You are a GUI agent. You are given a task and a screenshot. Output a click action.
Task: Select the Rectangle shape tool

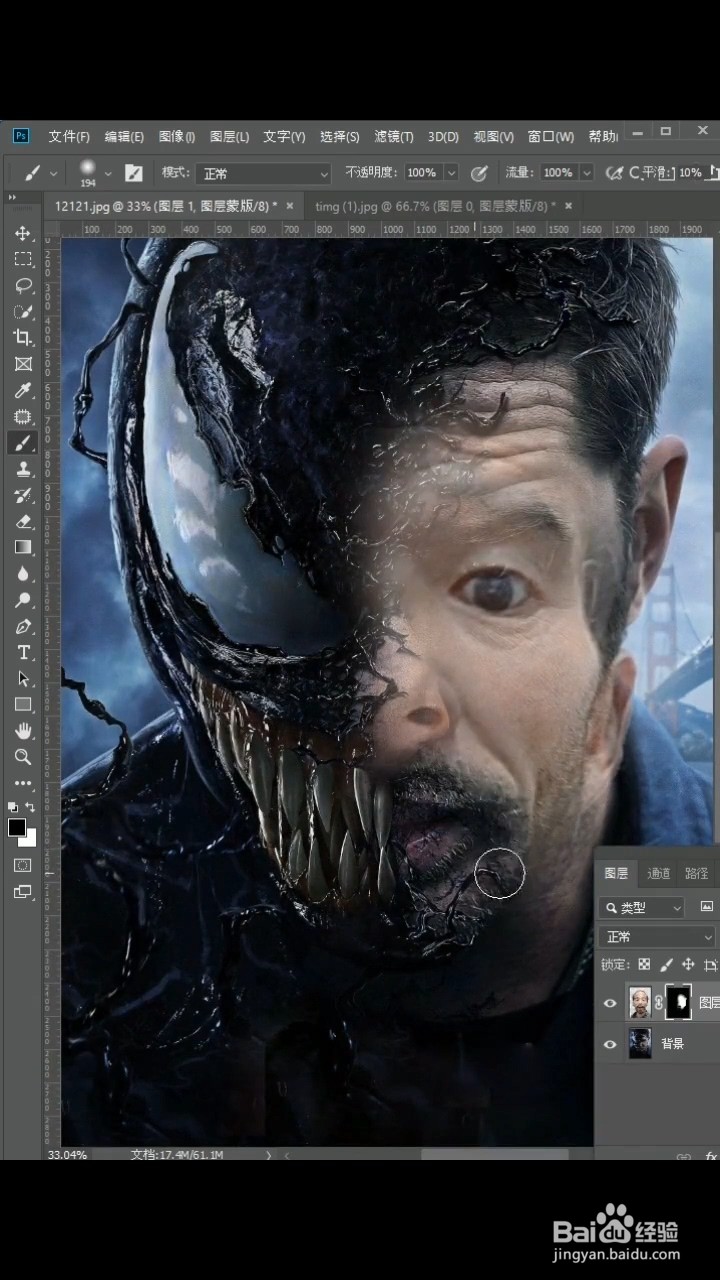pyautogui.click(x=23, y=705)
